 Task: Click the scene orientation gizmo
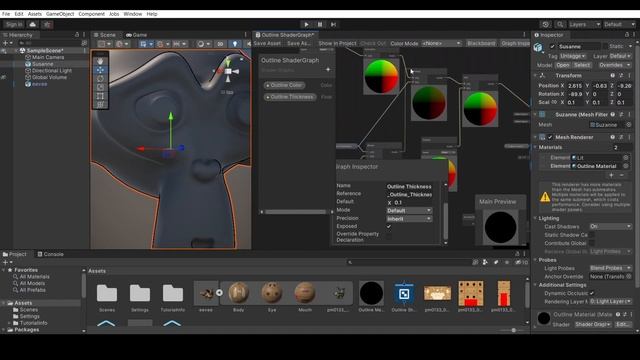(228, 71)
